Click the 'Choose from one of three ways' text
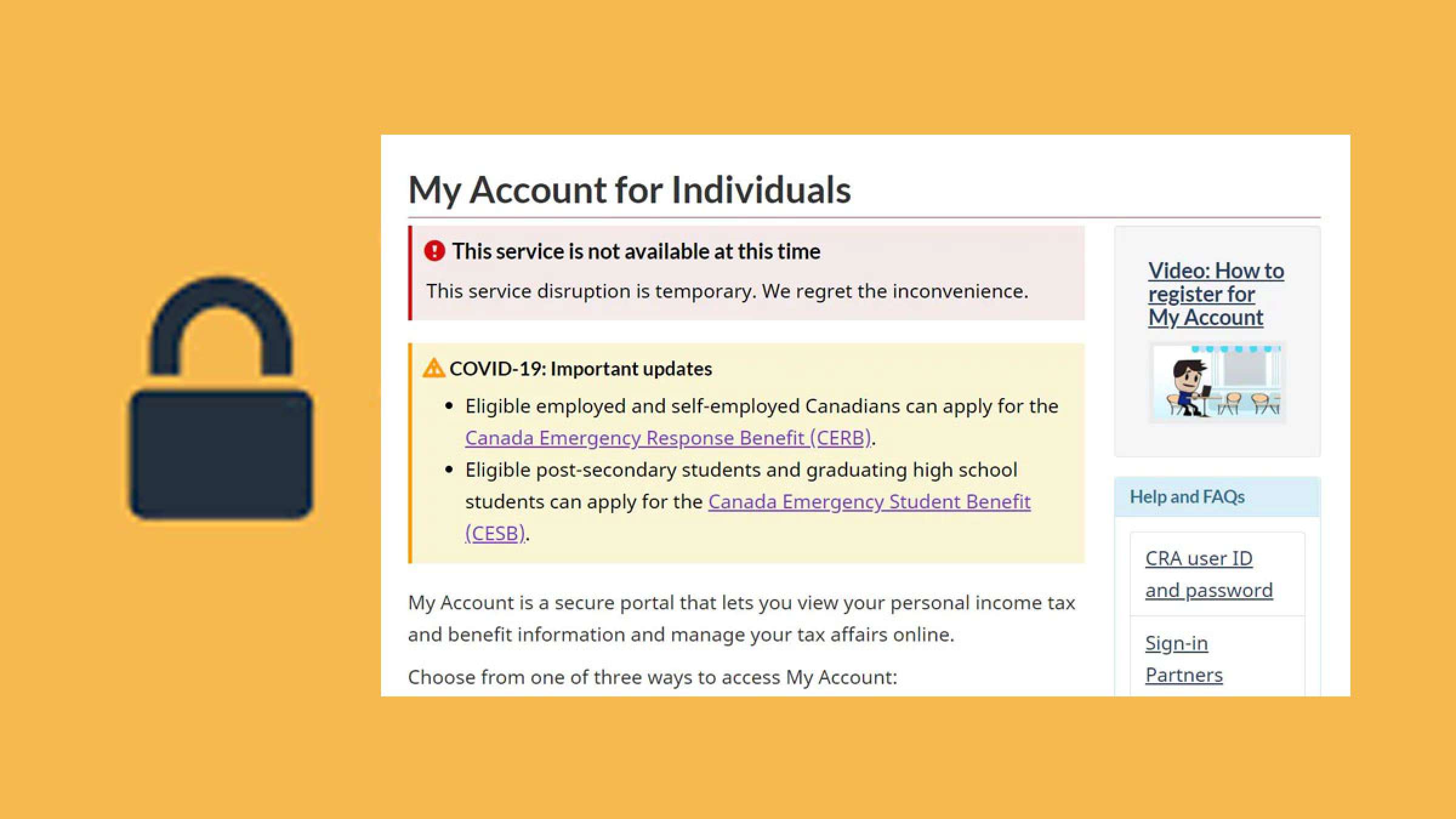Screen dimensions: 1456x819 click(652, 677)
